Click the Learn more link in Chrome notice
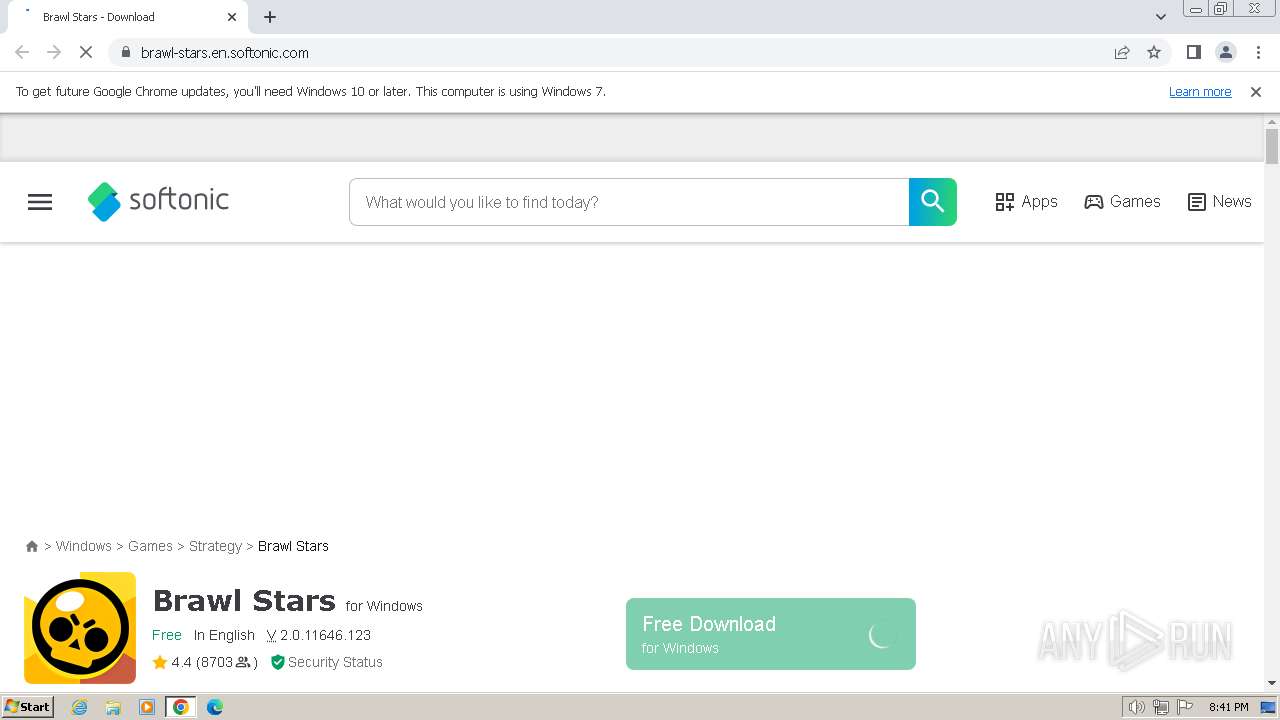1280x720 pixels. [1200, 92]
